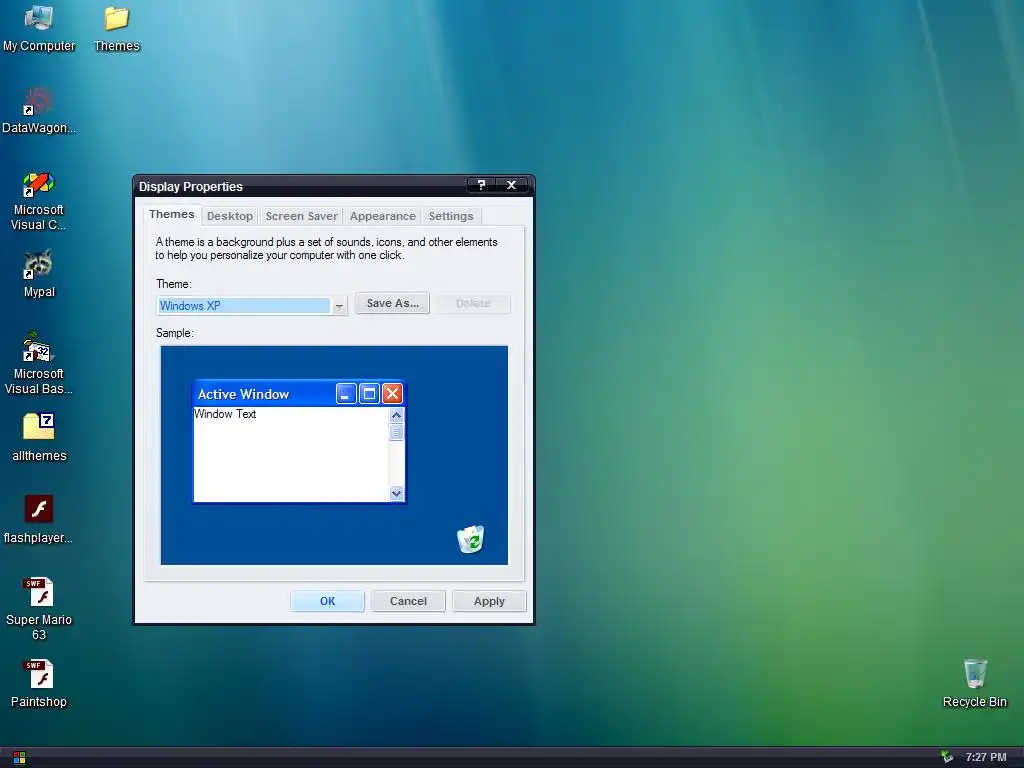Click the sample recycle bin icon
This screenshot has height=768, width=1024.
point(471,539)
